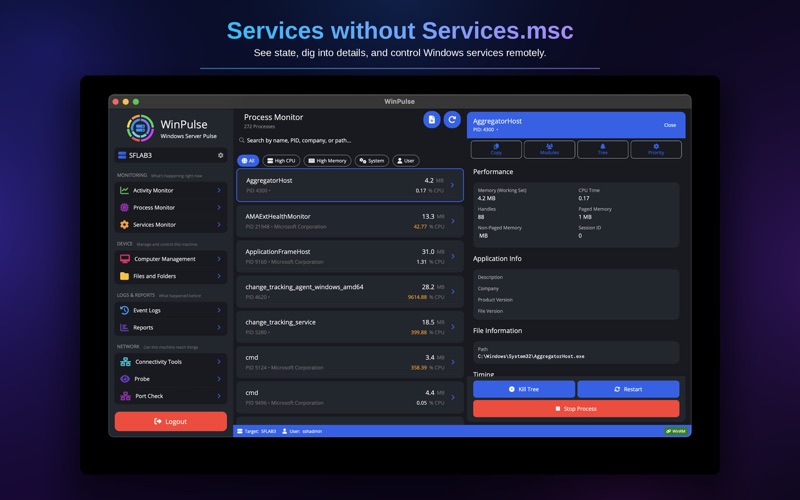Expand Services Monitor chevron arrow
The image size is (800, 500).
(x=219, y=224)
